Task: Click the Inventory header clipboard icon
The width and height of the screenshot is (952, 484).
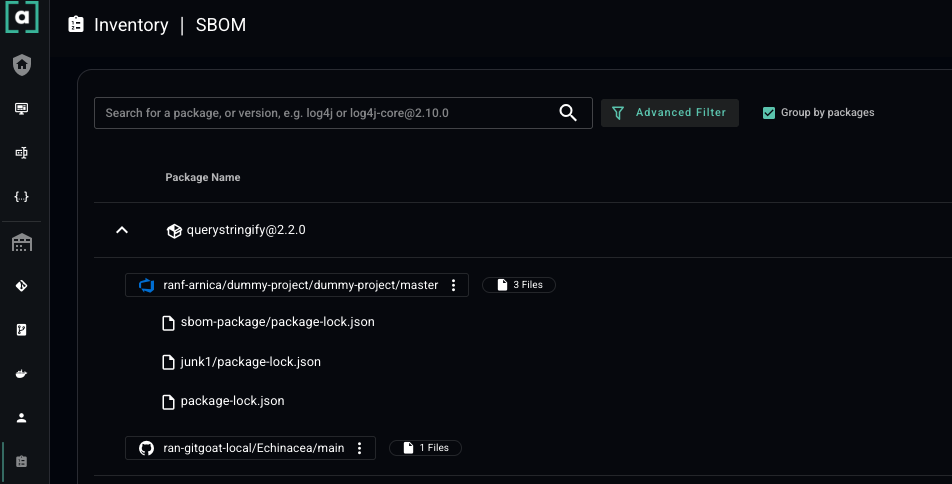Action: click(76, 24)
